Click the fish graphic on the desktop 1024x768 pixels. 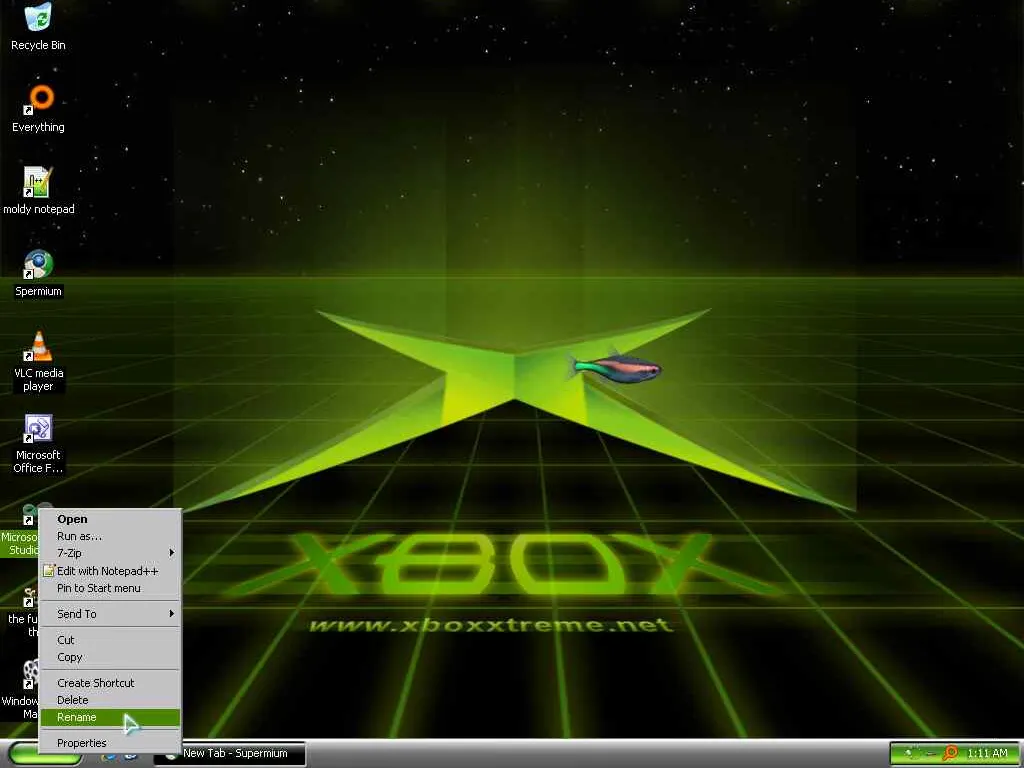pos(615,368)
